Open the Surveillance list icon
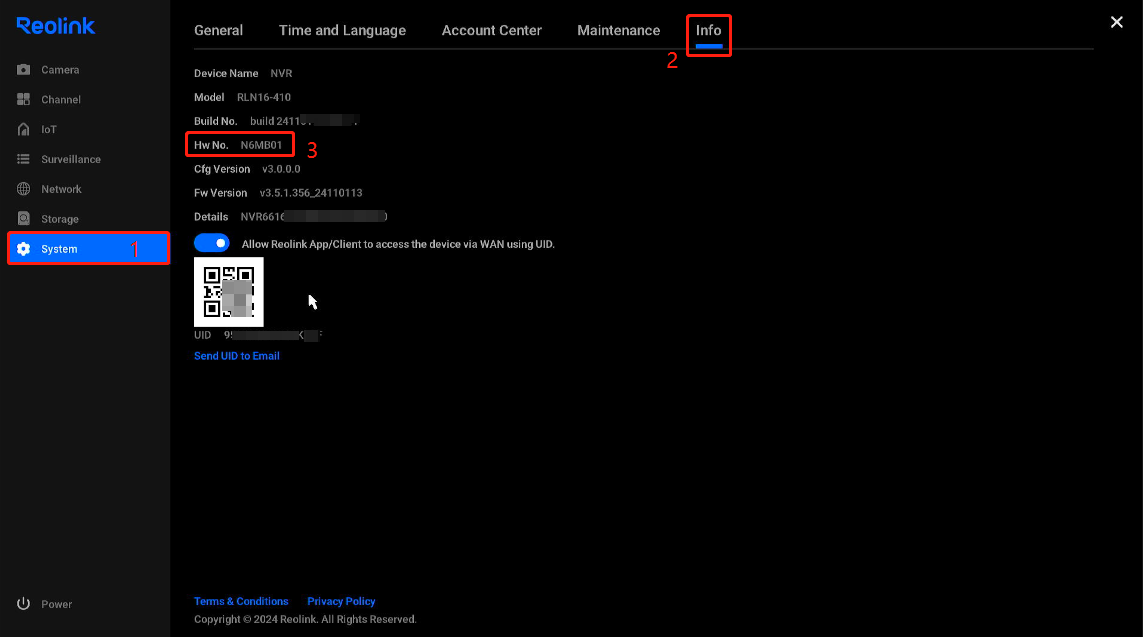Viewport: 1143px width, 637px height. pyautogui.click(x=24, y=160)
